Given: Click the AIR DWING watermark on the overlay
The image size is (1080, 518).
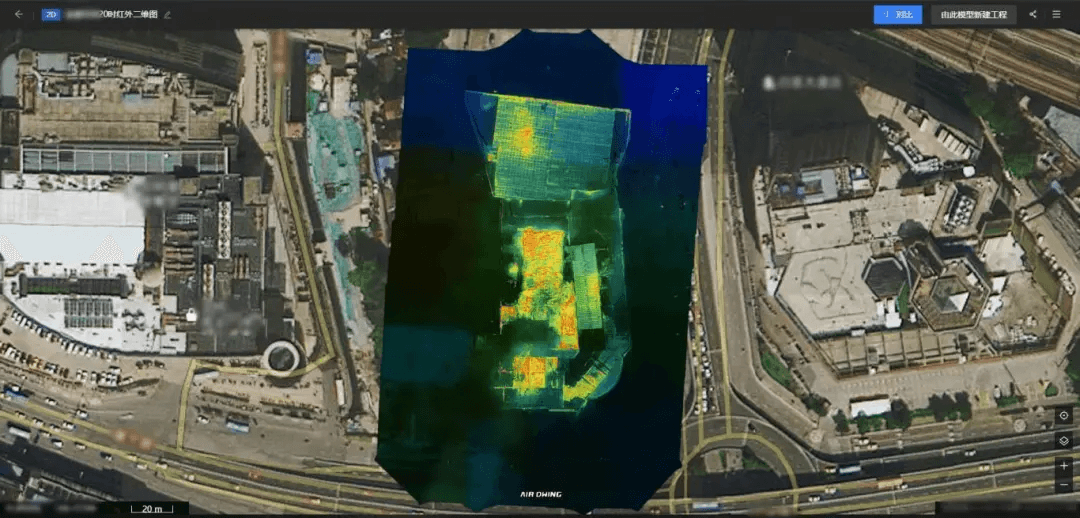Looking at the screenshot, I should (541, 495).
